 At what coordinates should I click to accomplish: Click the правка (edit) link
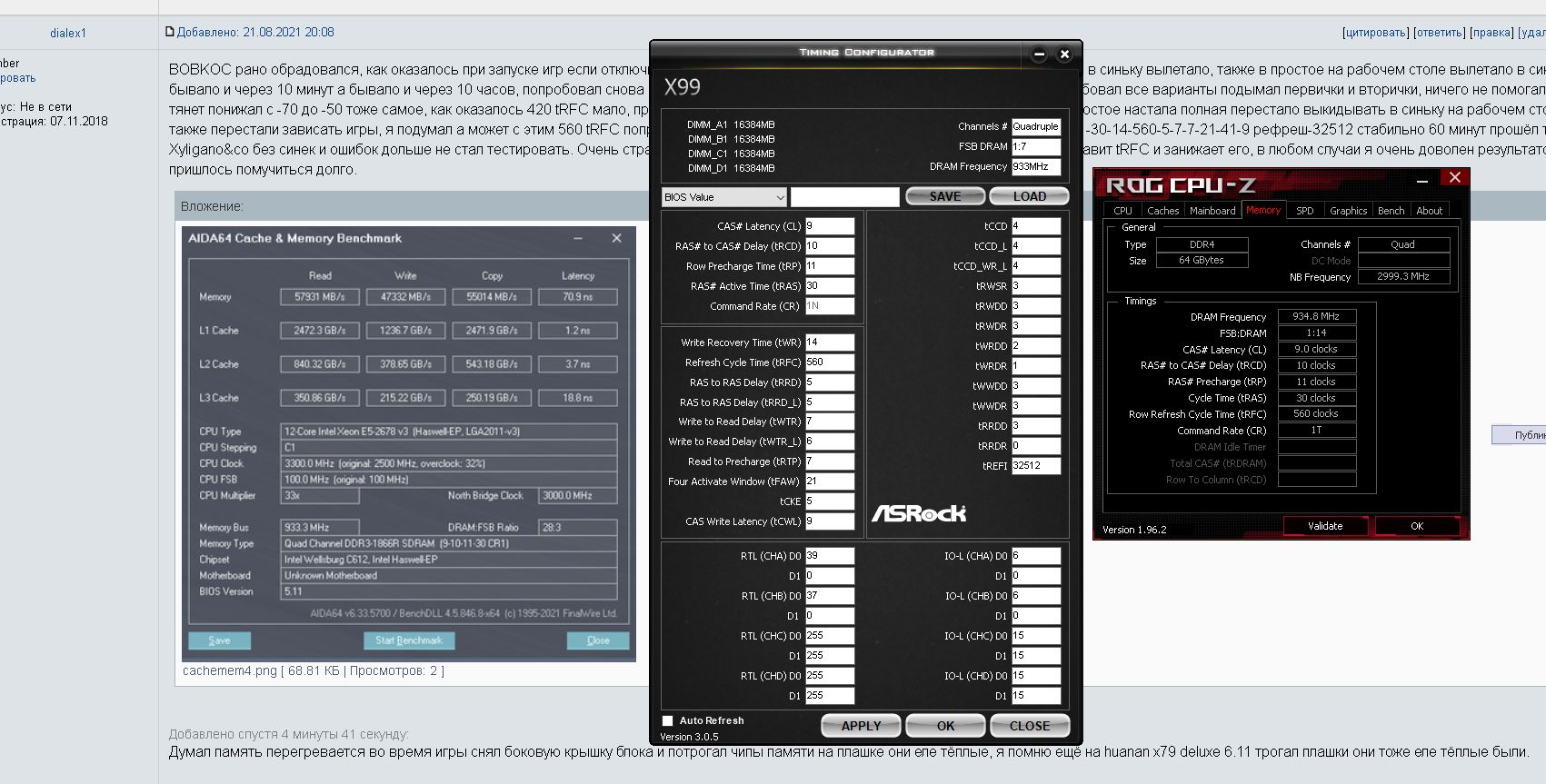click(1491, 33)
